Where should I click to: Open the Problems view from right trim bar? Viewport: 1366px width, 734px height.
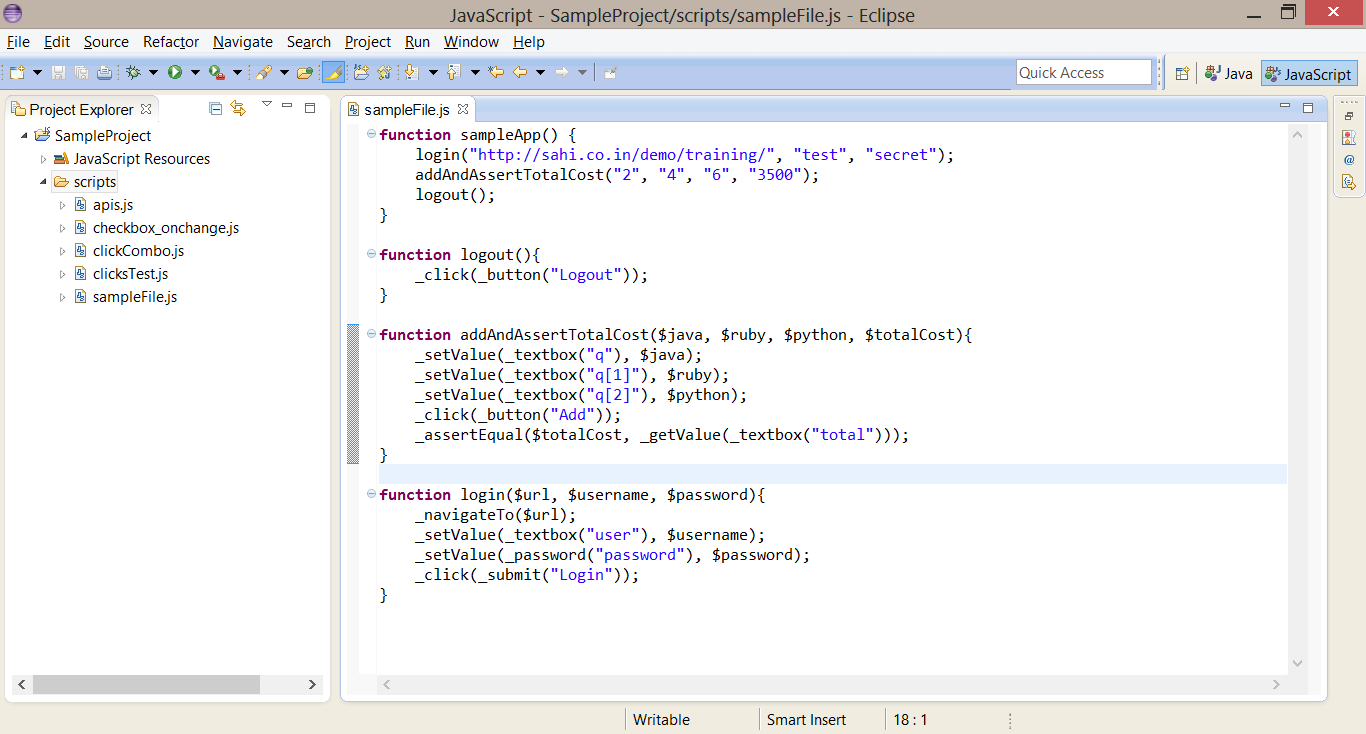coord(1349,137)
